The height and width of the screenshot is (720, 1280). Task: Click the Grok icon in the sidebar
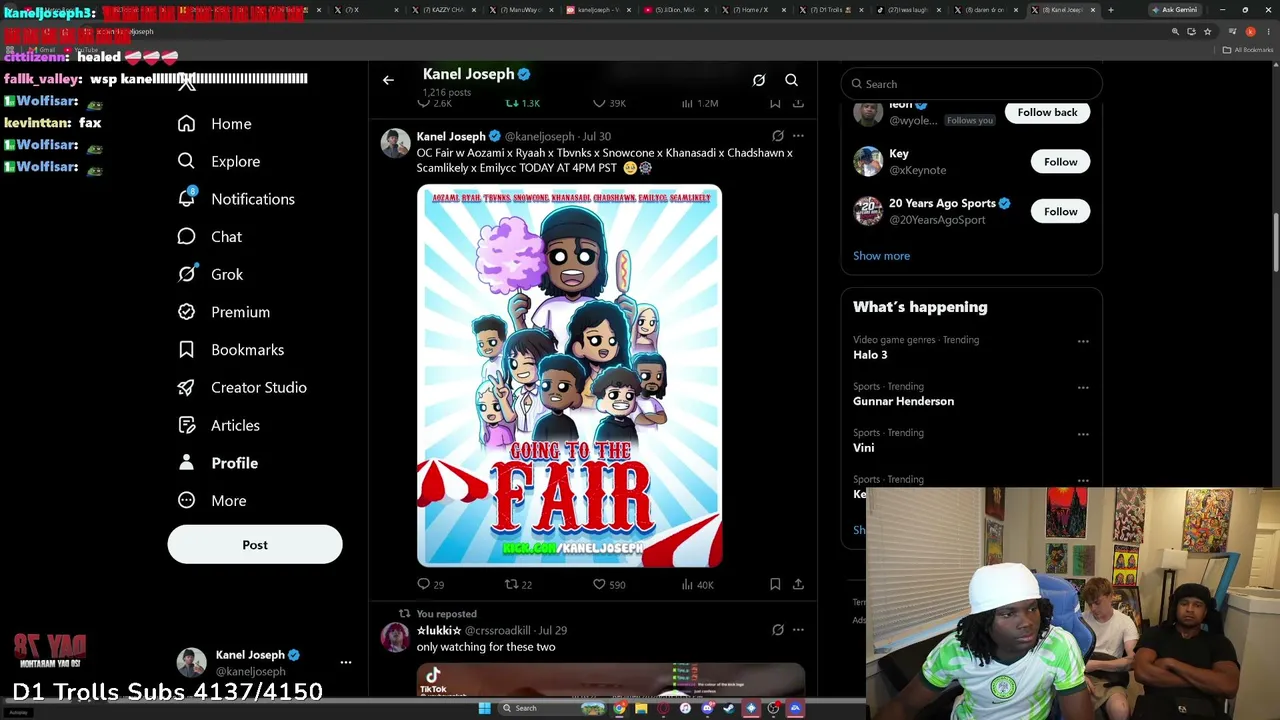click(x=186, y=274)
